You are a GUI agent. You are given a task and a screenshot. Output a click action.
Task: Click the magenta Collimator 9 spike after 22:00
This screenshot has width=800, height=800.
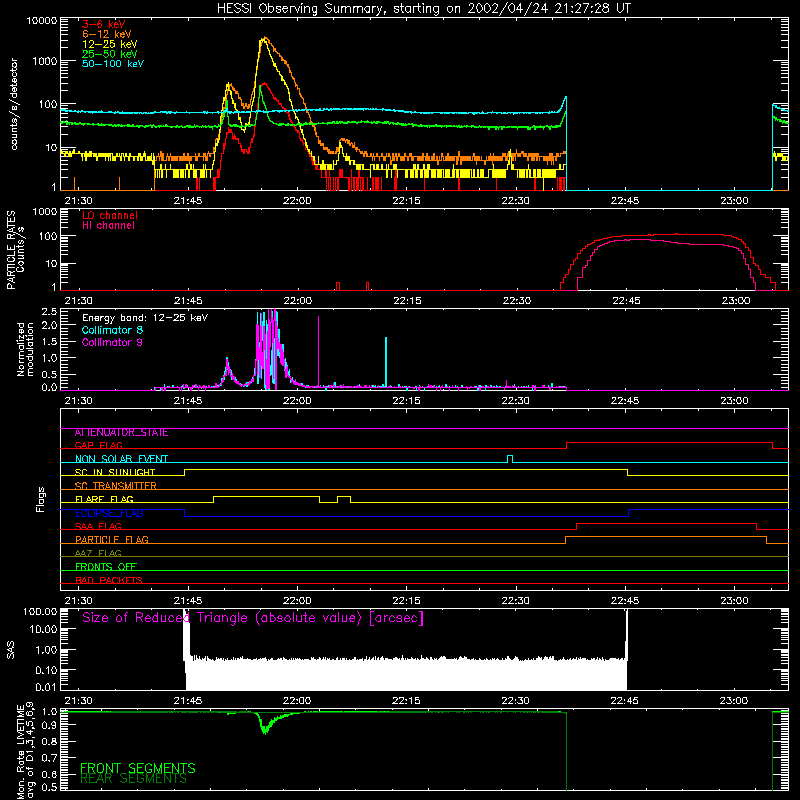click(319, 351)
